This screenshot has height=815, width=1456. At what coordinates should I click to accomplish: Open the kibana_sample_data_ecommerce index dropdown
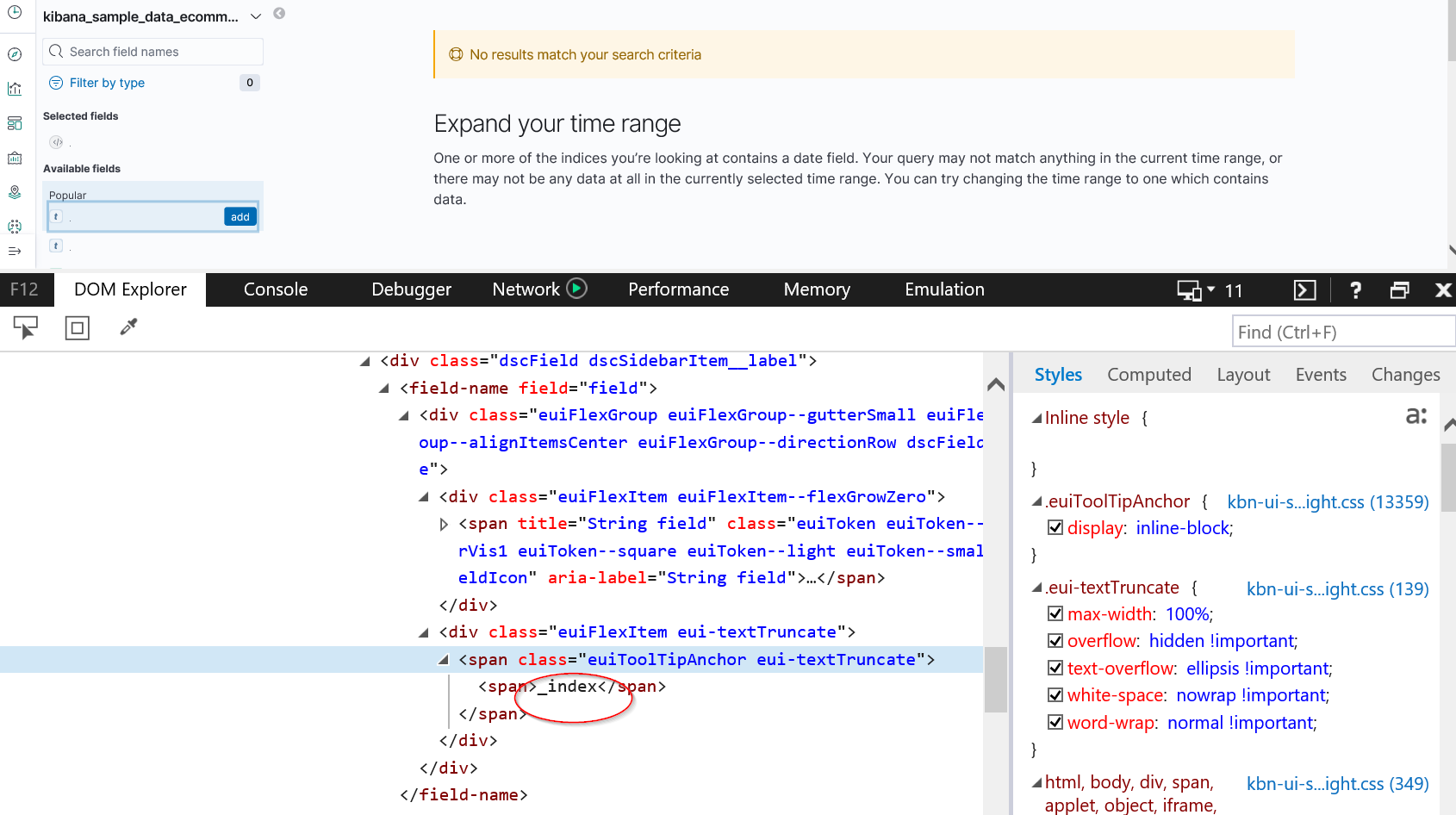[x=255, y=16]
